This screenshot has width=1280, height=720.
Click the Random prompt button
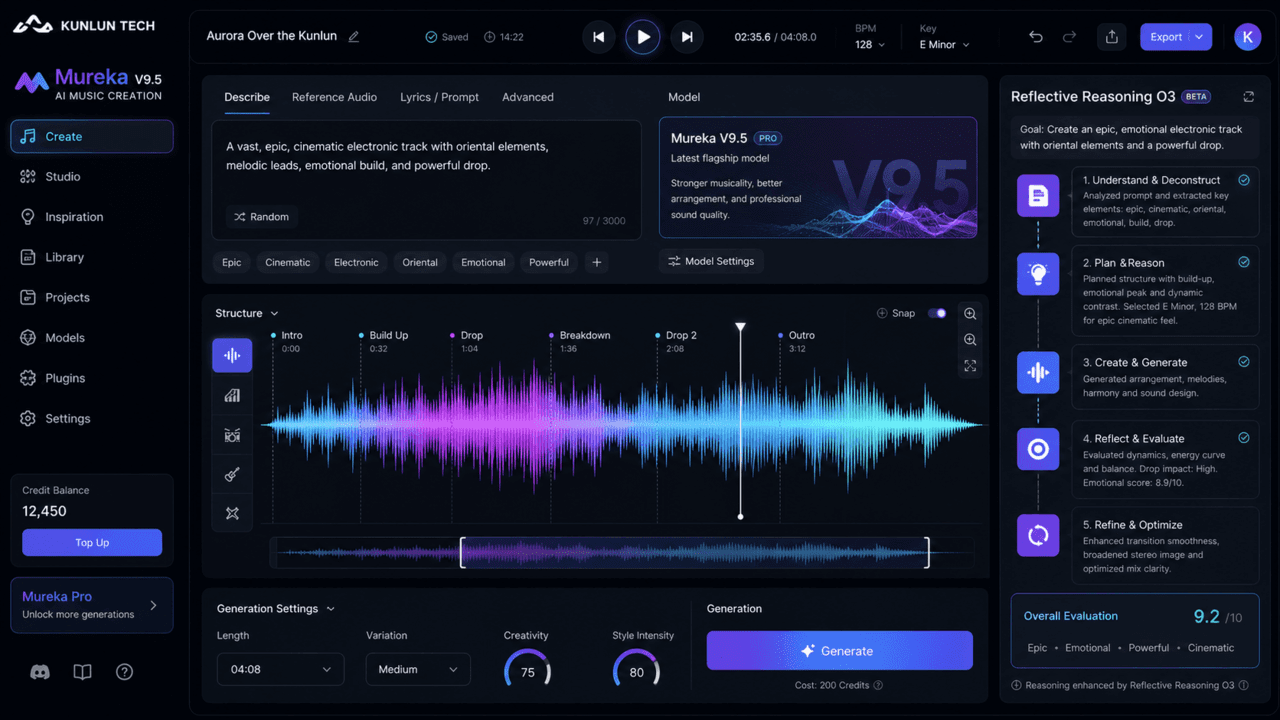(261, 216)
